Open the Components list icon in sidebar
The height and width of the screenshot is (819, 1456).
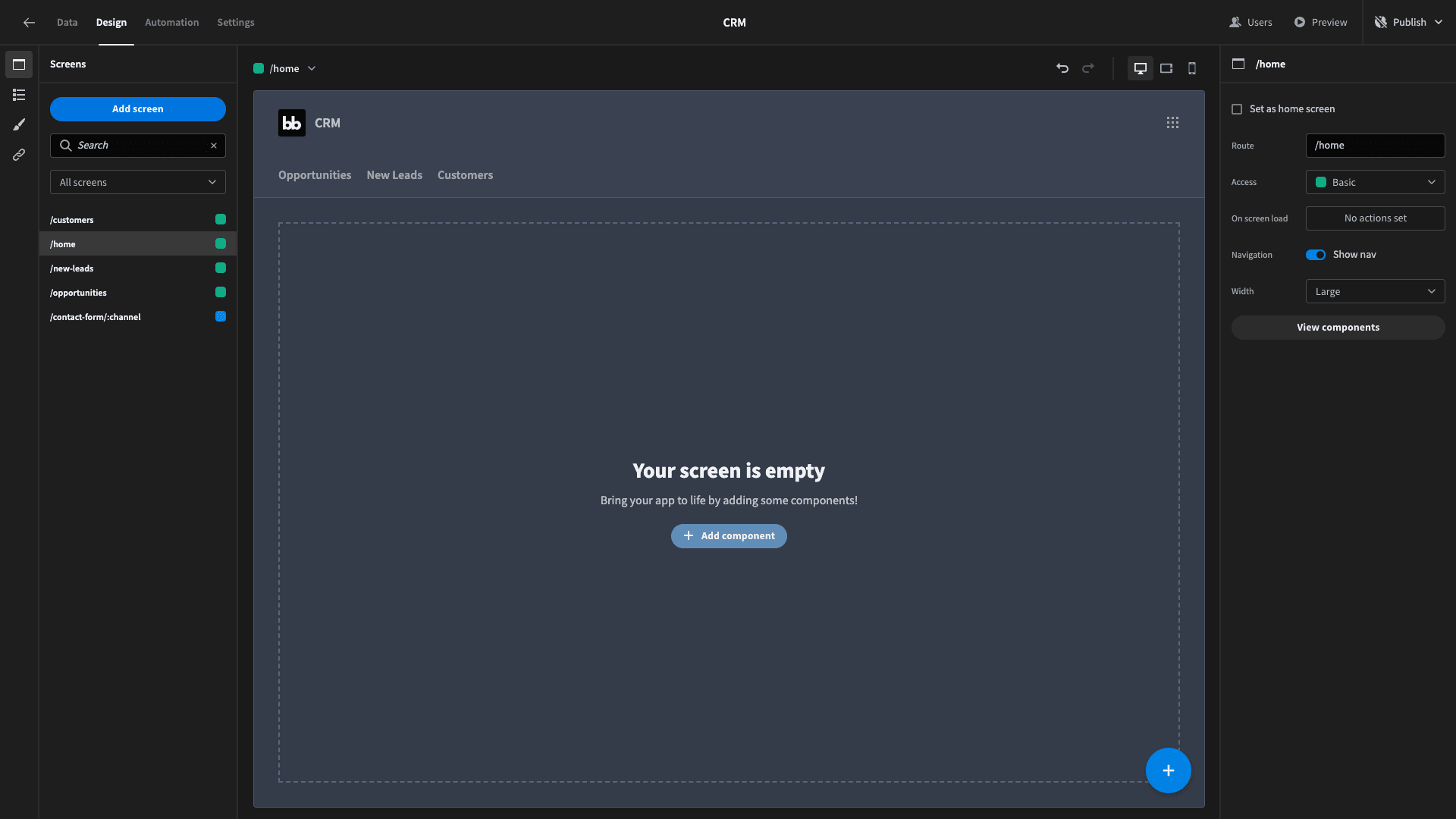[x=19, y=95]
